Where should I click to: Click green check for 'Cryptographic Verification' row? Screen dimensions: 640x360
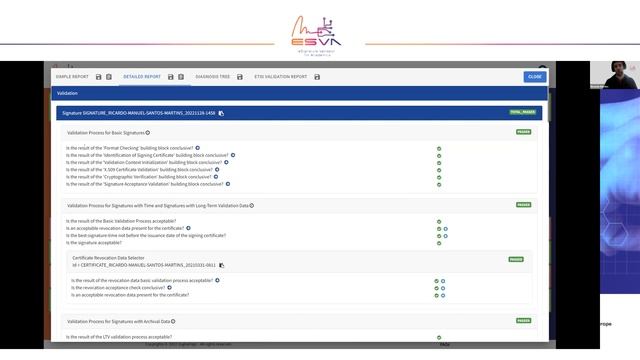(x=439, y=178)
